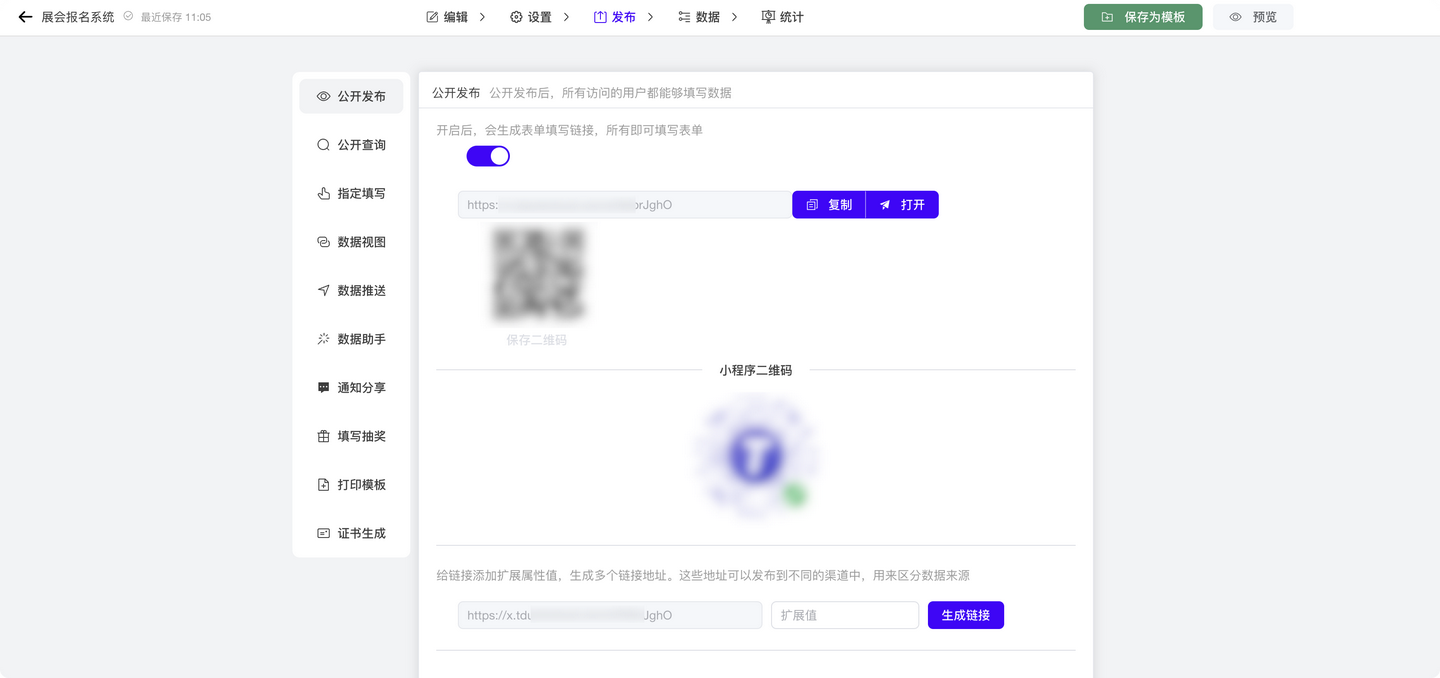This screenshot has height=678, width=1440.
Task: Click the 设置 gear icon
Action: click(x=516, y=17)
